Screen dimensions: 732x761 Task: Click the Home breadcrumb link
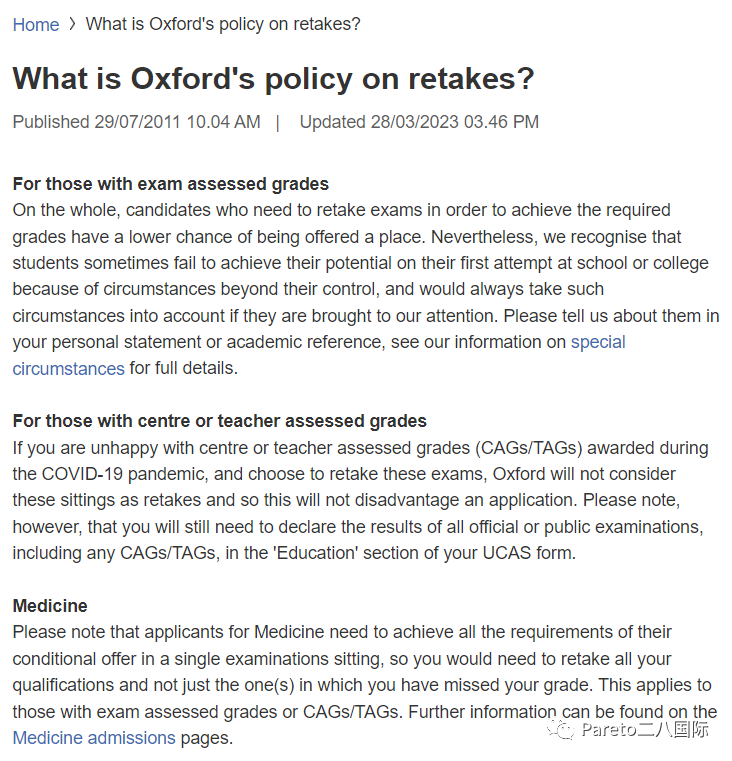click(36, 25)
